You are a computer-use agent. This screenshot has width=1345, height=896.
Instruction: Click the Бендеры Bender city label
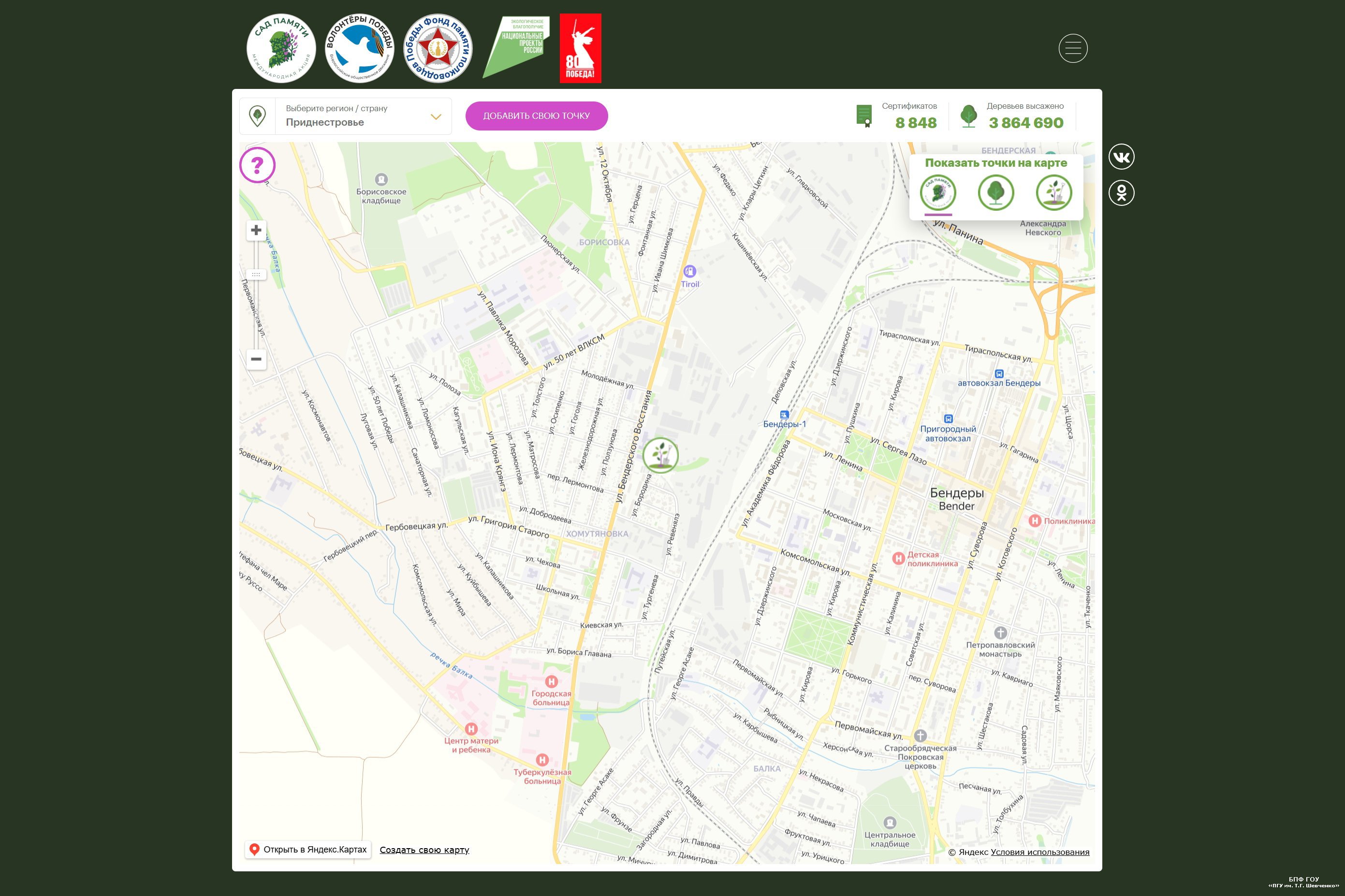click(x=956, y=499)
